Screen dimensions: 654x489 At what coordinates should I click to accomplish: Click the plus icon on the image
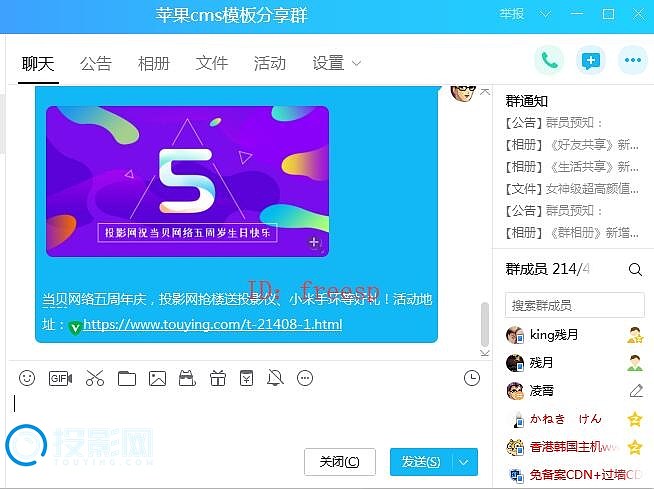(x=314, y=242)
